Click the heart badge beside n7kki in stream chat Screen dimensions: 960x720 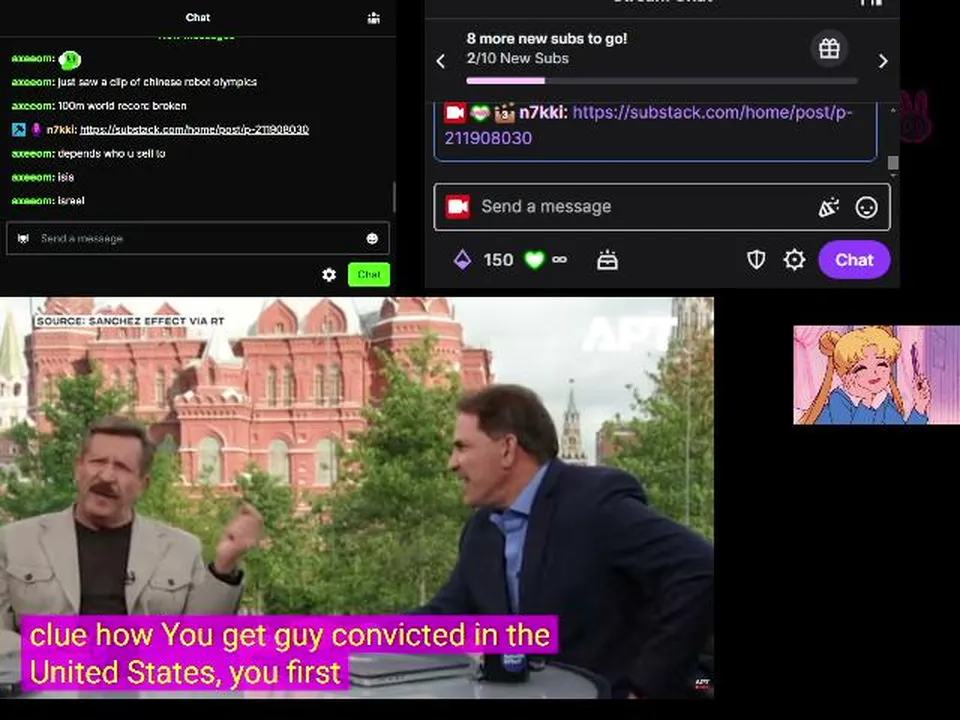click(x=480, y=113)
